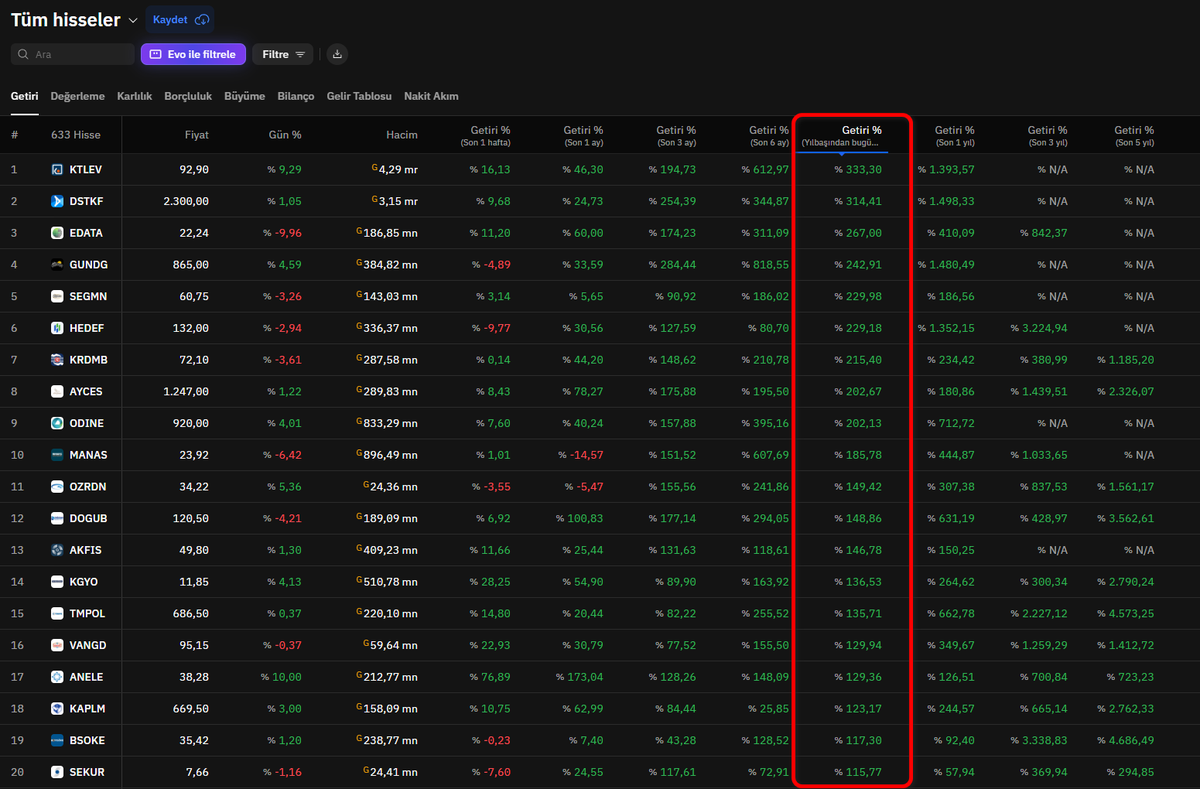Sort by Getiri % Son 1 ay header
The image size is (1200, 789).
583,136
